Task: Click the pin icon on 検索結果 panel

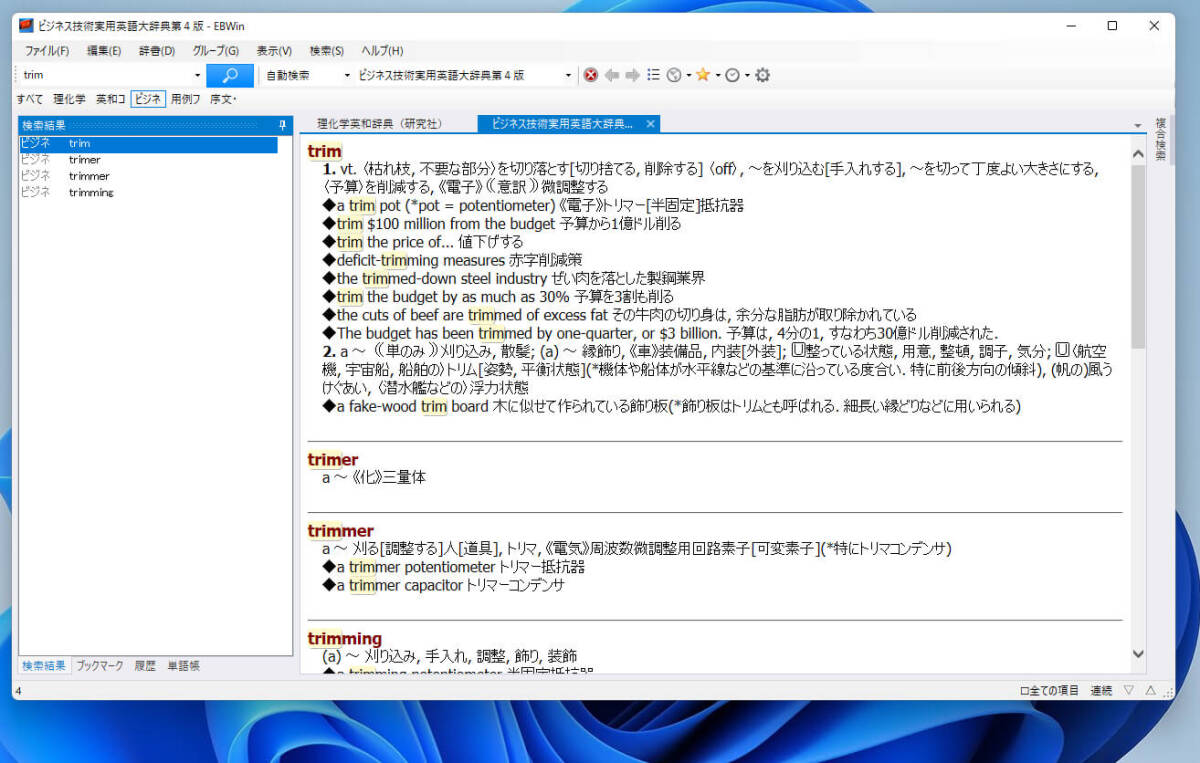Action: [283, 125]
